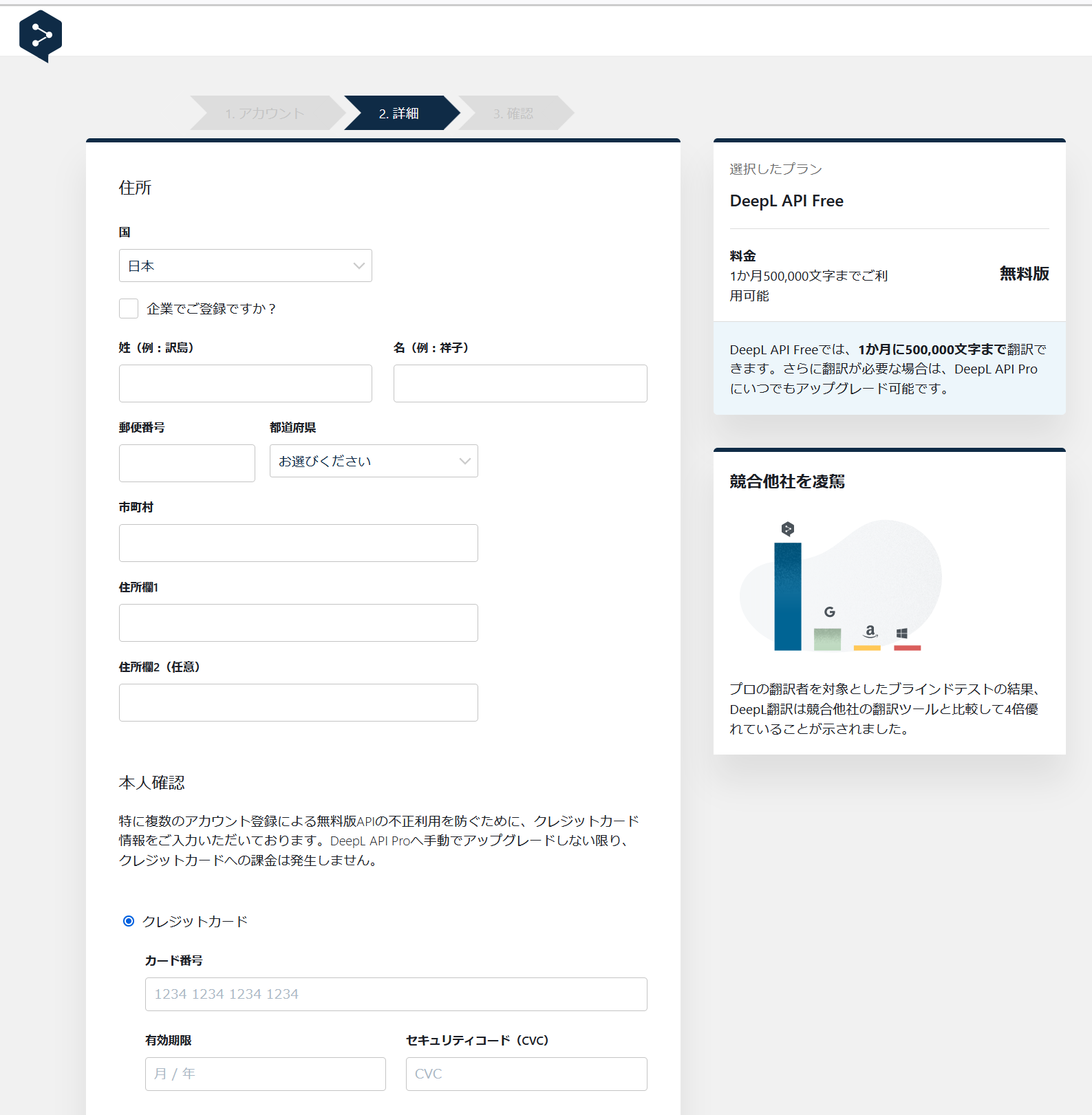The width and height of the screenshot is (1092, 1115).
Task: Click the DeepL icon above chart bar
Action: pos(788,528)
